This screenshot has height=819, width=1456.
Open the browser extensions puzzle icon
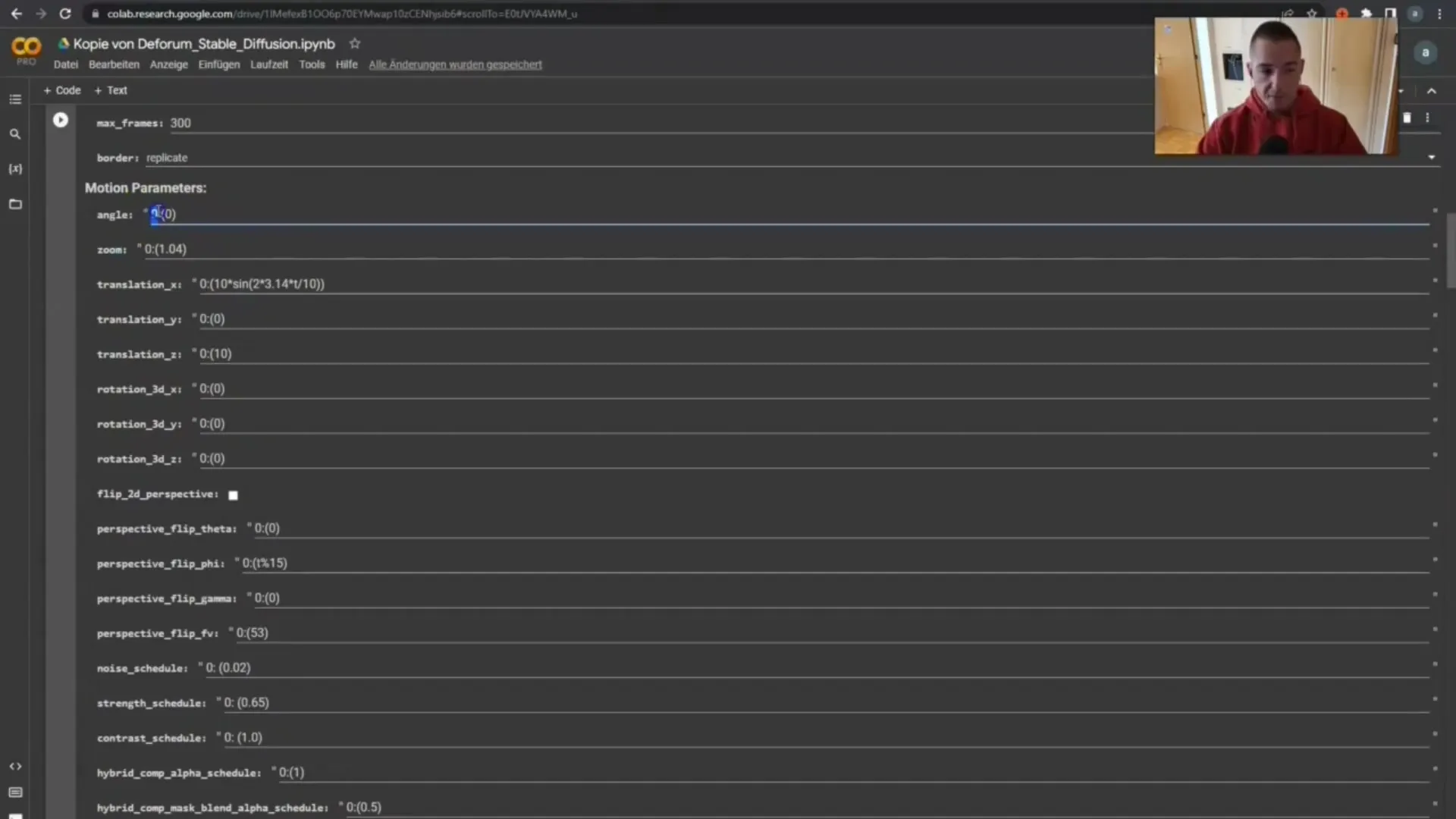tap(1366, 14)
